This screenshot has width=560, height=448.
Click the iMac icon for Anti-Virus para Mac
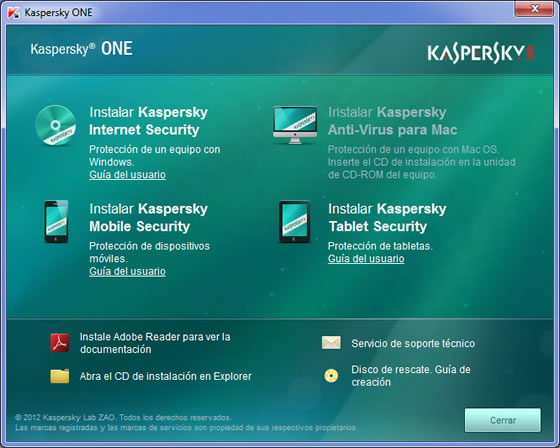[x=295, y=125]
